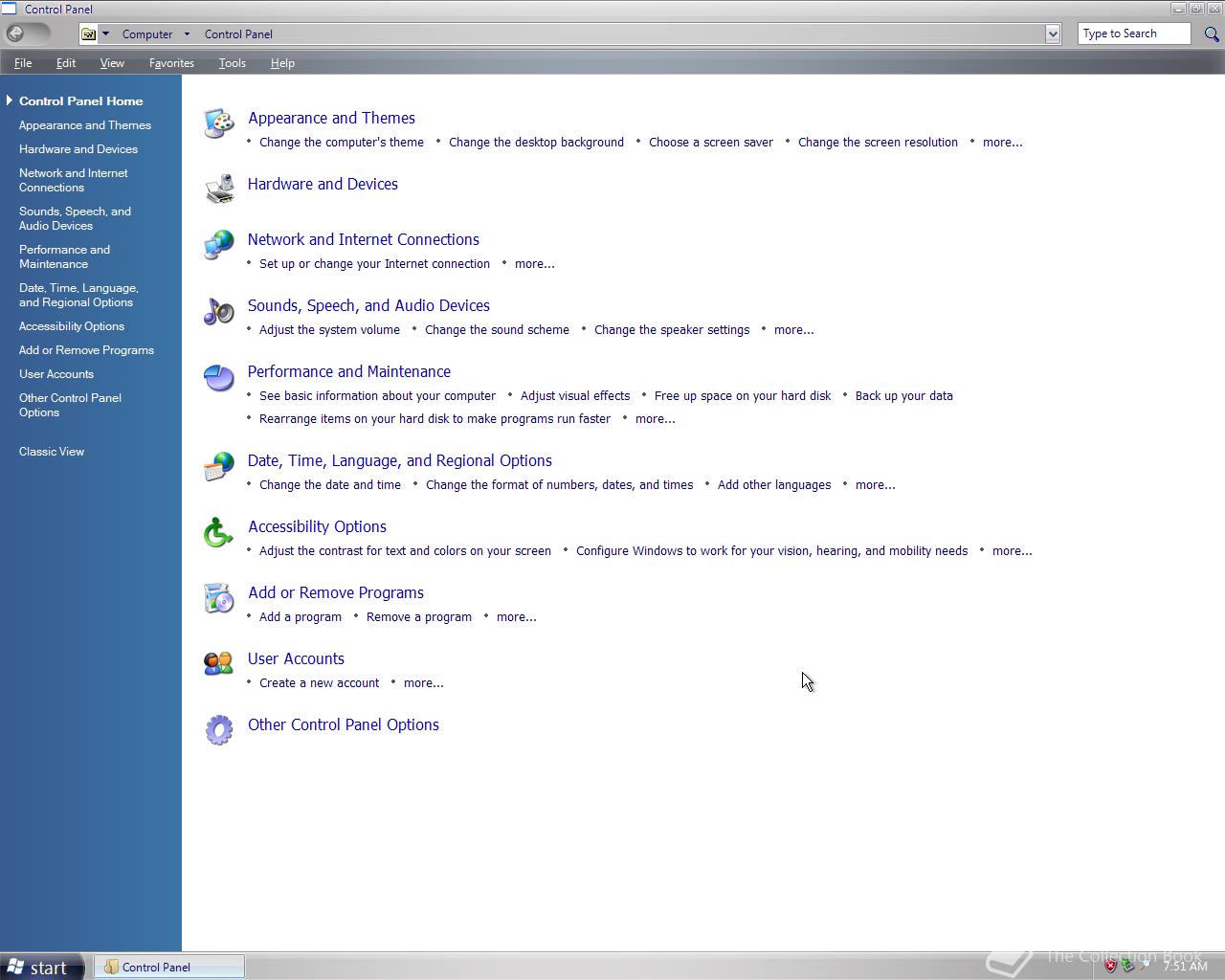Image resolution: width=1225 pixels, height=980 pixels.
Task: Click the Hardware and Devices printer icon
Action: tap(218, 189)
